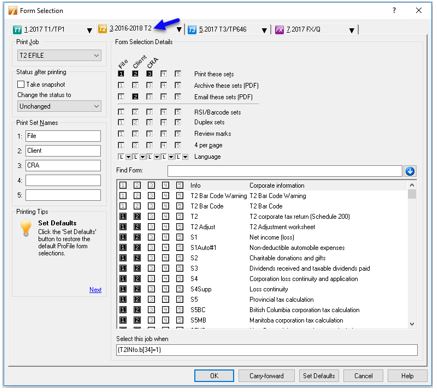
Task: Switch to the 2017 T3/TP646 tab
Action: point(223,29)
